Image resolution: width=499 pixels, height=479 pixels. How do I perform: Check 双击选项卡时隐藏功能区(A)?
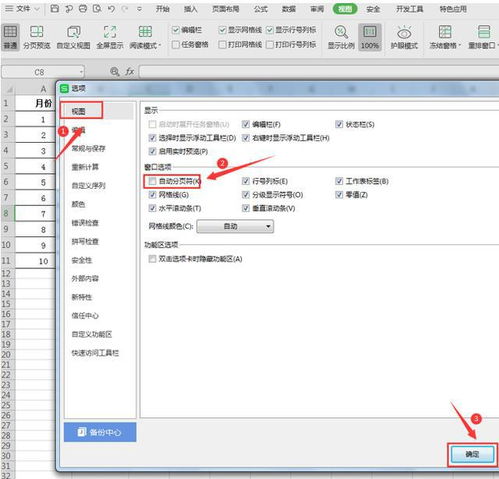(x=152, y=259)
